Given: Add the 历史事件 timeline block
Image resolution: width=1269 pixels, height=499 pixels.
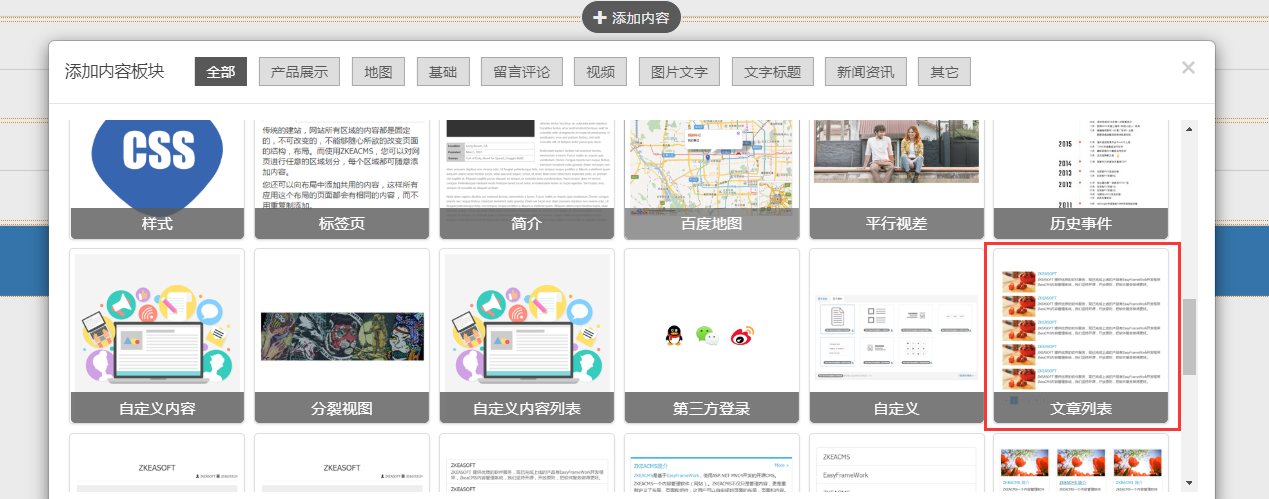Looking at the screenshot, I should tap(1081, 178).
